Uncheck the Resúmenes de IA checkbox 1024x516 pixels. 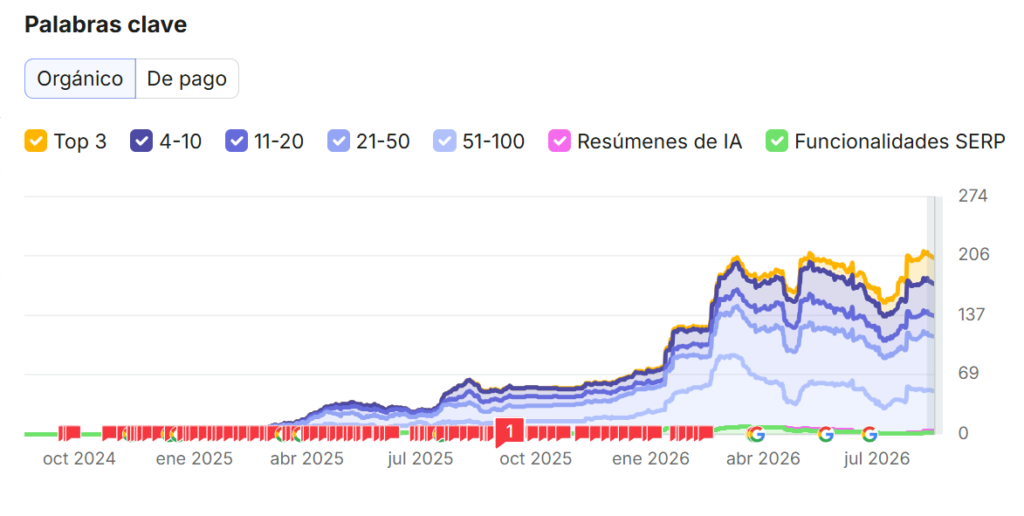click(560, 141)
